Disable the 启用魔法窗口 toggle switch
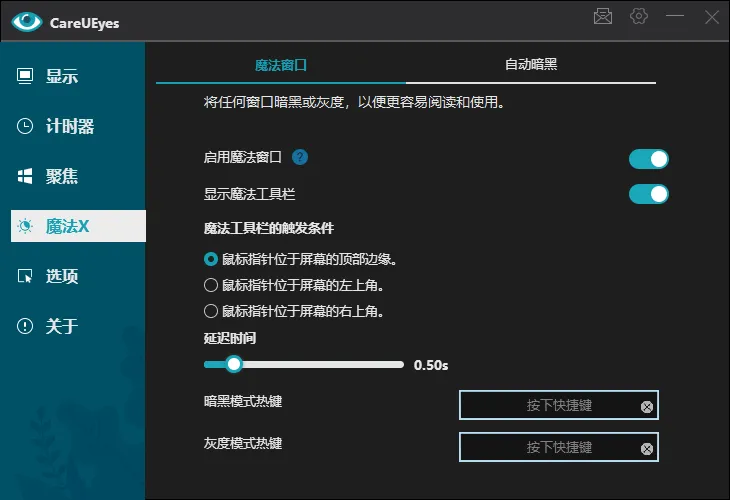This screenshot has width=730, height=500. pos(648,159)
